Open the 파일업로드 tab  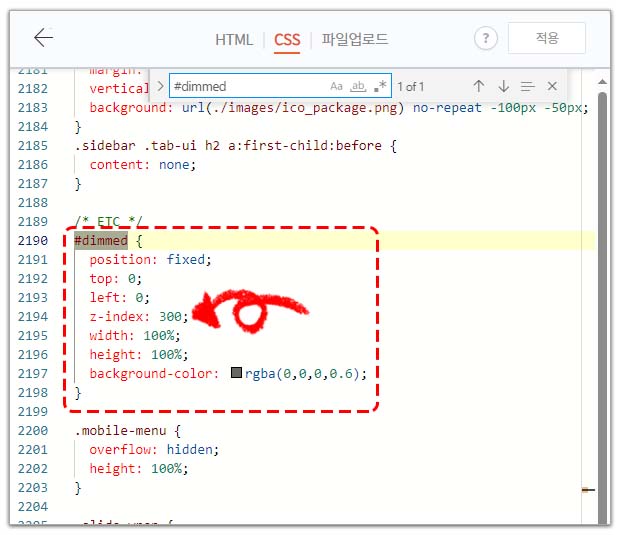[355, 39]
